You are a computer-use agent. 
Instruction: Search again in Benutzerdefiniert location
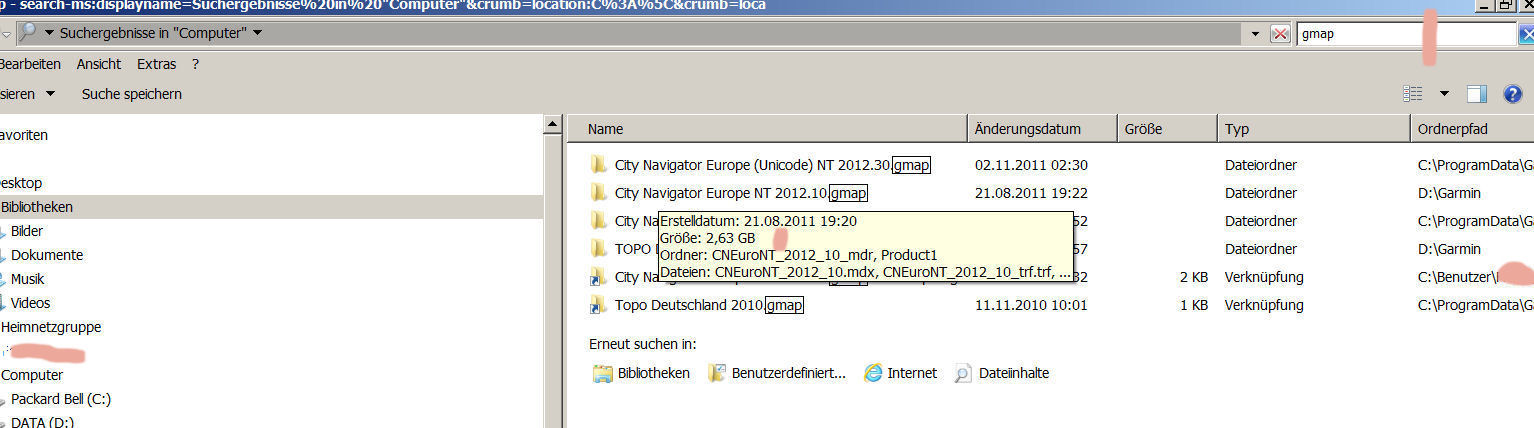[x=777, y=373]
